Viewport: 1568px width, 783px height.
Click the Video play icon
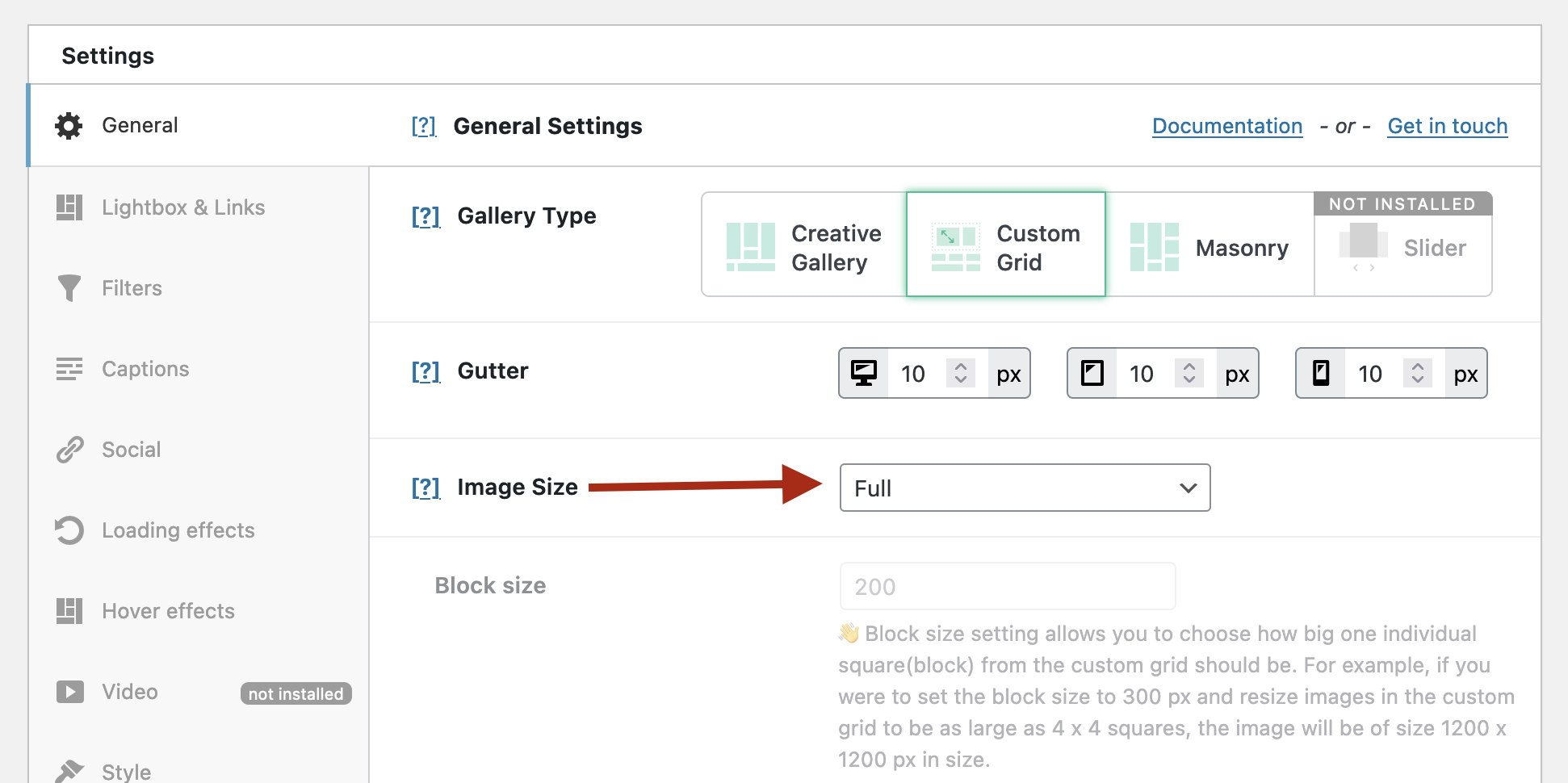point(69,692)
